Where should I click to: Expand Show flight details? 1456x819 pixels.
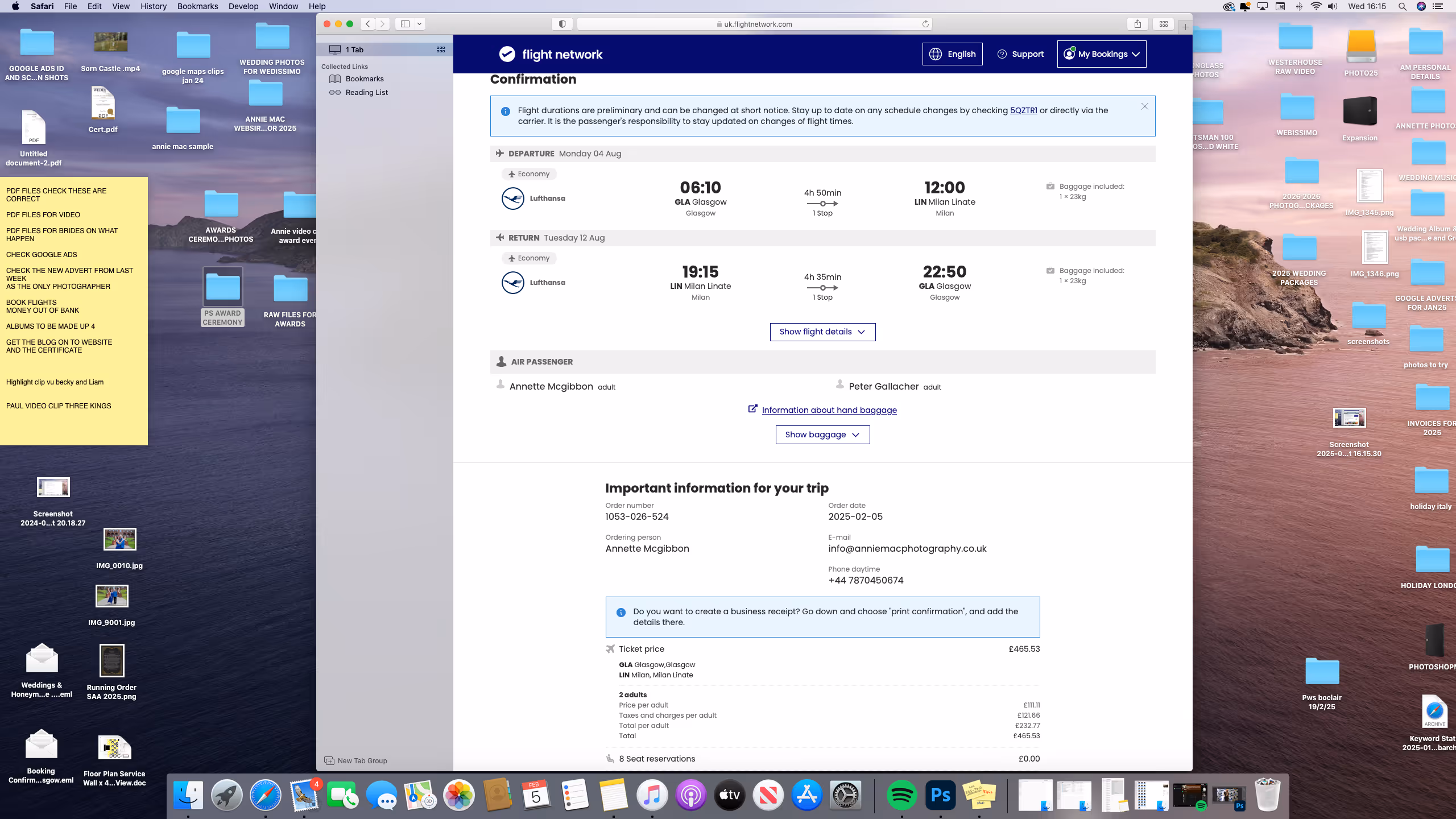click(822, 332)
